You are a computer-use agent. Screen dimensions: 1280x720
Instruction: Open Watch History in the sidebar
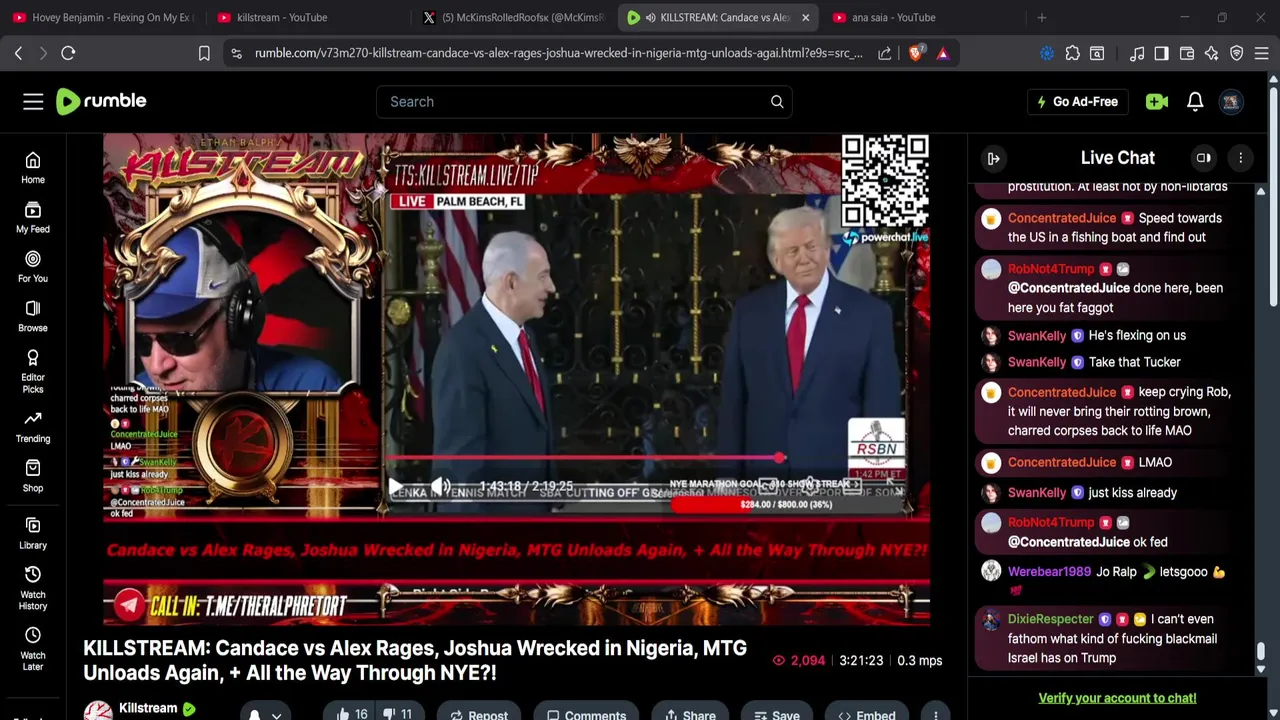(33, 588)
